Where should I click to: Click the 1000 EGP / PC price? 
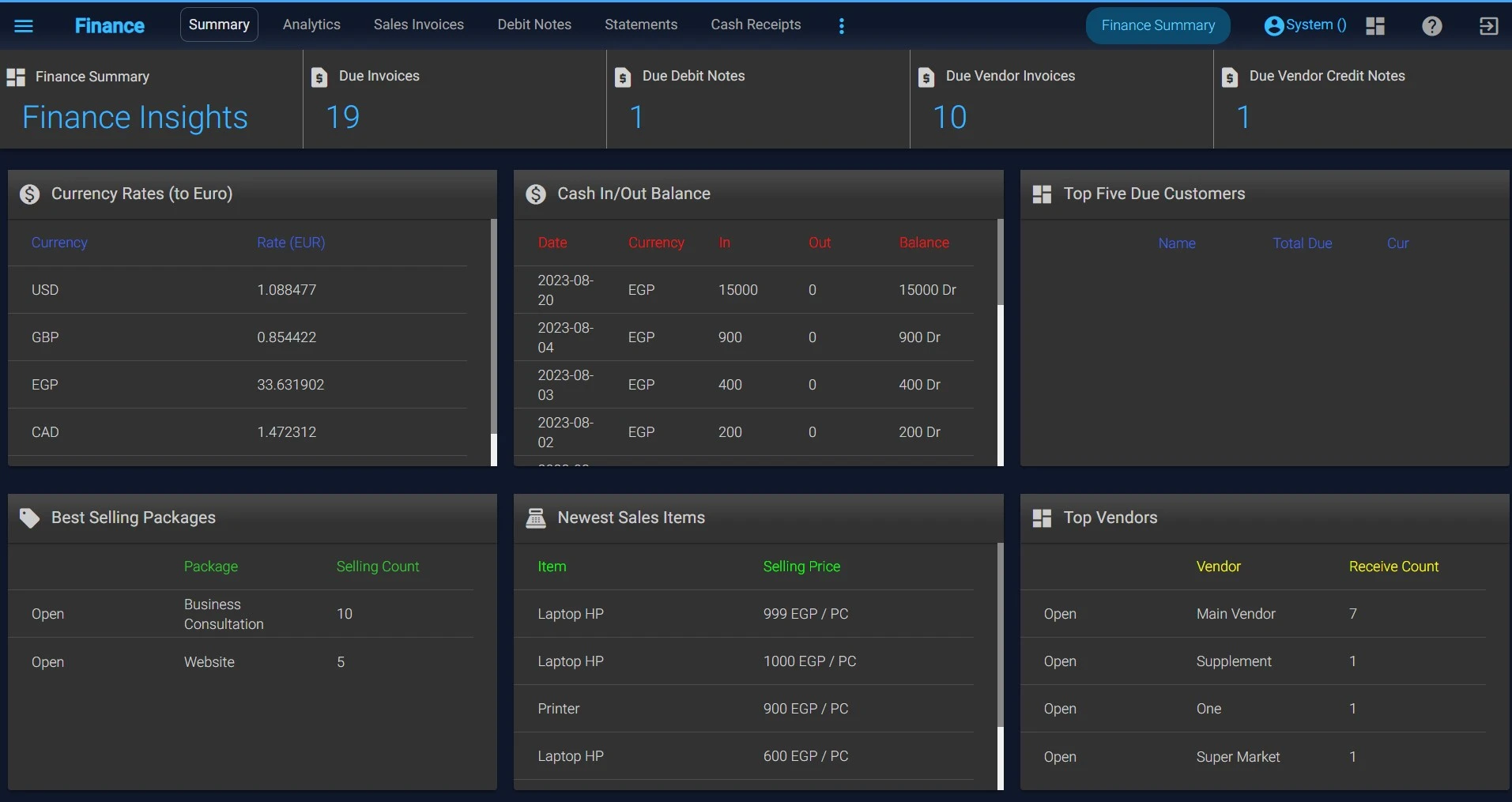point(809,661)
